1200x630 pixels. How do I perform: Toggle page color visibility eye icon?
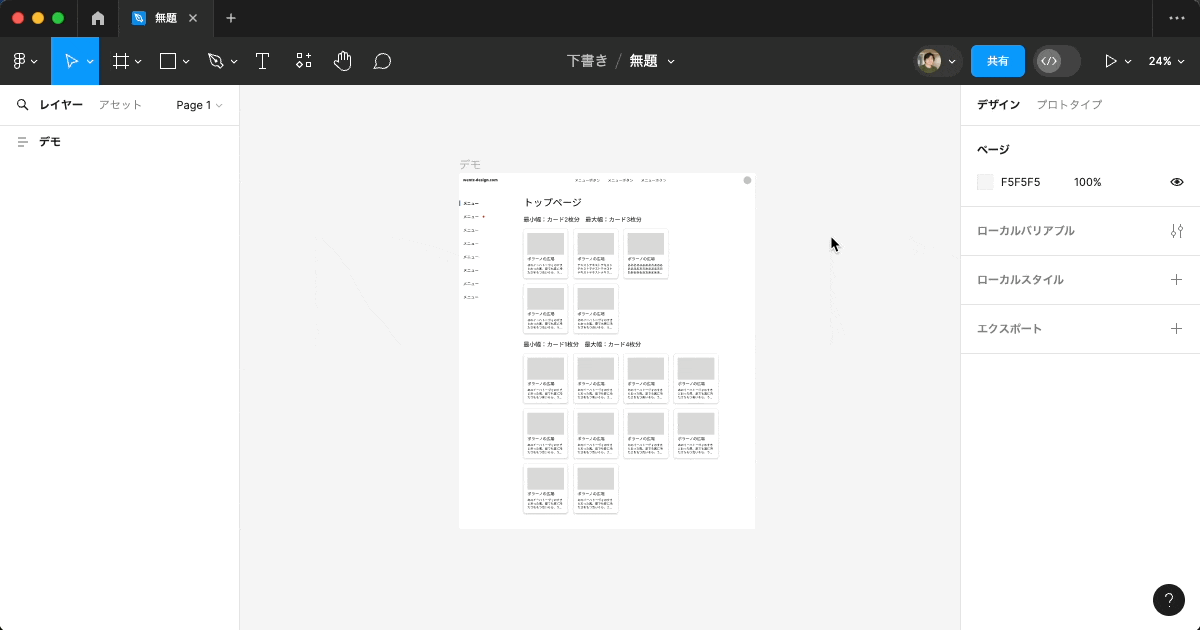tap(1177, 182)
